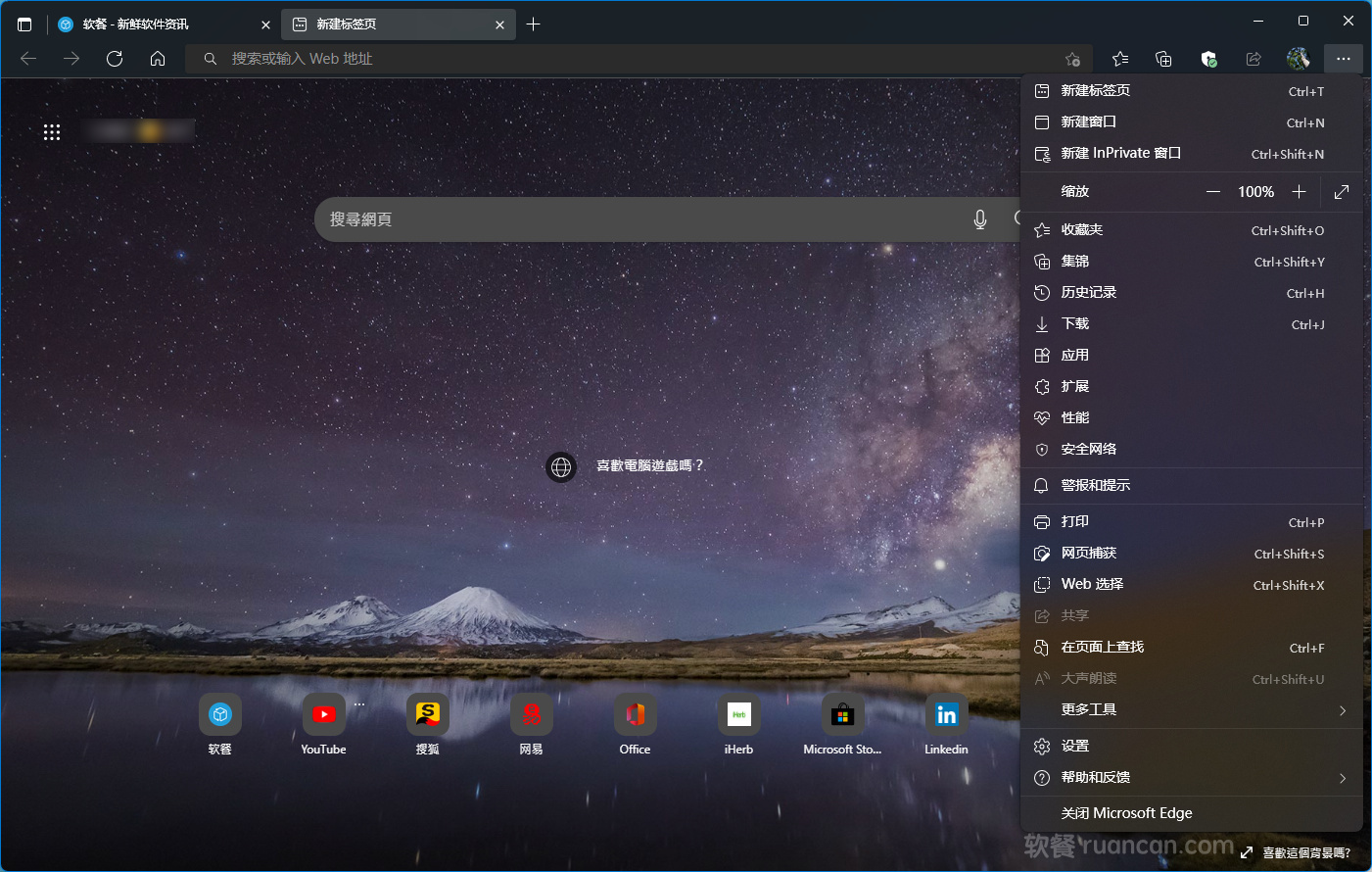Click the voice search microphone icon
The height and width of the screenshot is (872, 1372).
click(979, 219)
